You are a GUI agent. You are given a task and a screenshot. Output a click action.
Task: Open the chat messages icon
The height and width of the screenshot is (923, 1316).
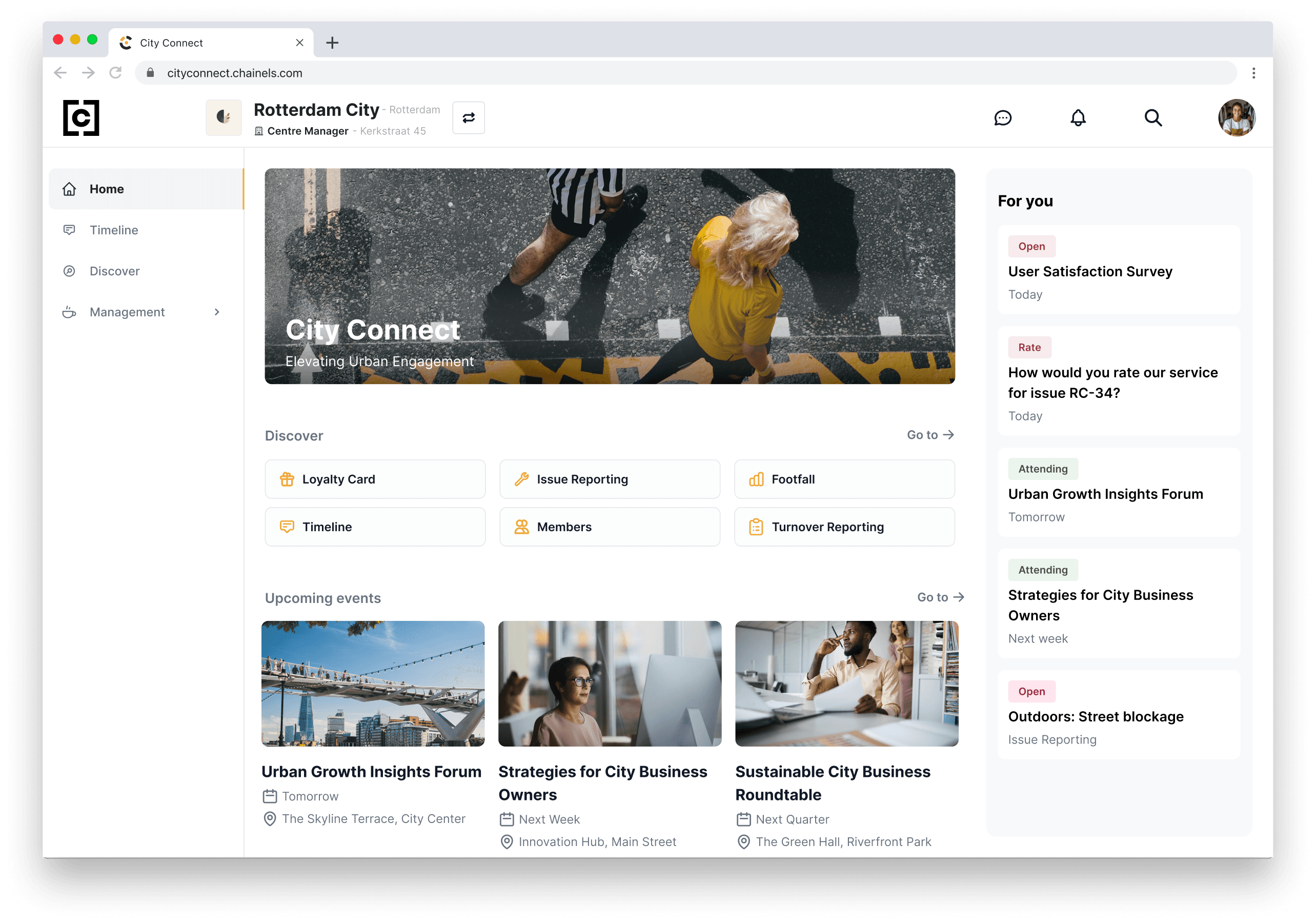click(x=1003, y=117)
